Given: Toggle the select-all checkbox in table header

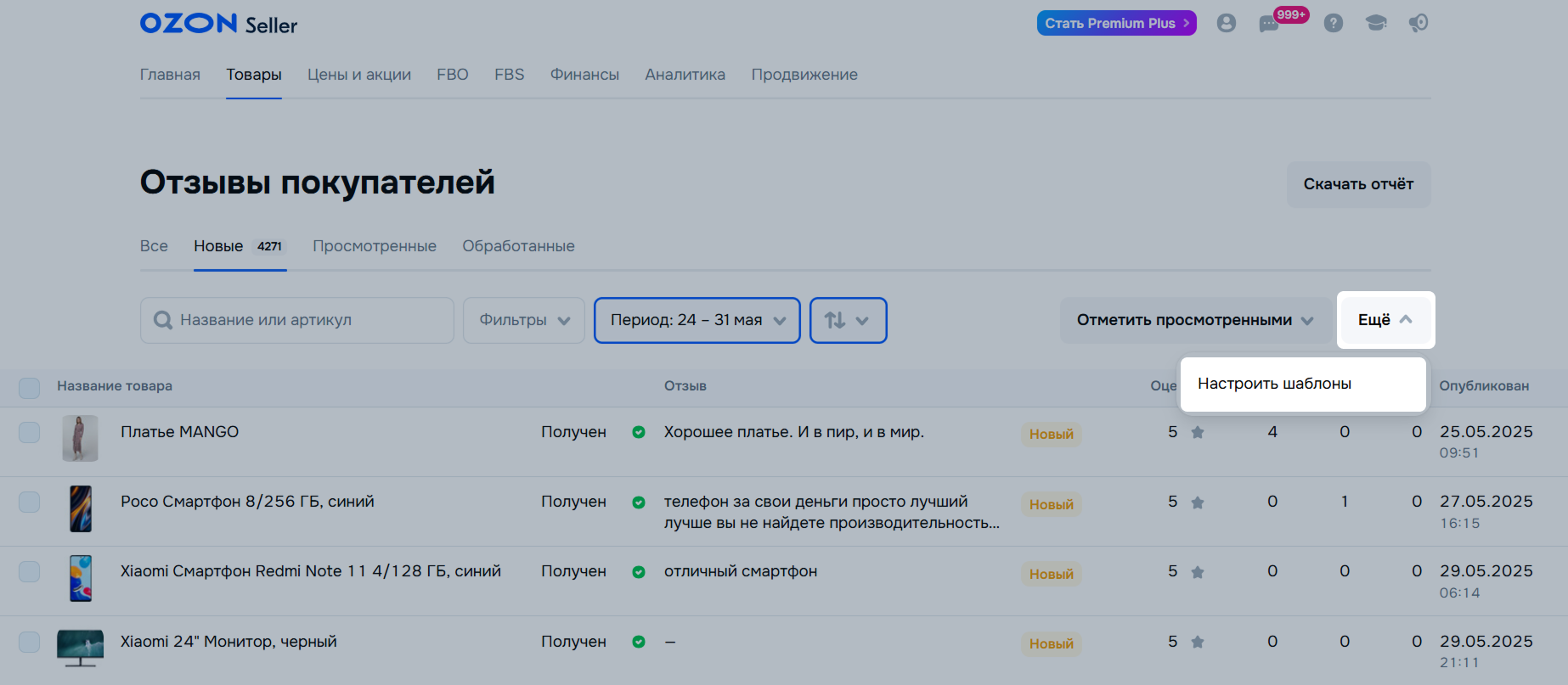Looking at the screenshot, I should click(x=30, y=388).
